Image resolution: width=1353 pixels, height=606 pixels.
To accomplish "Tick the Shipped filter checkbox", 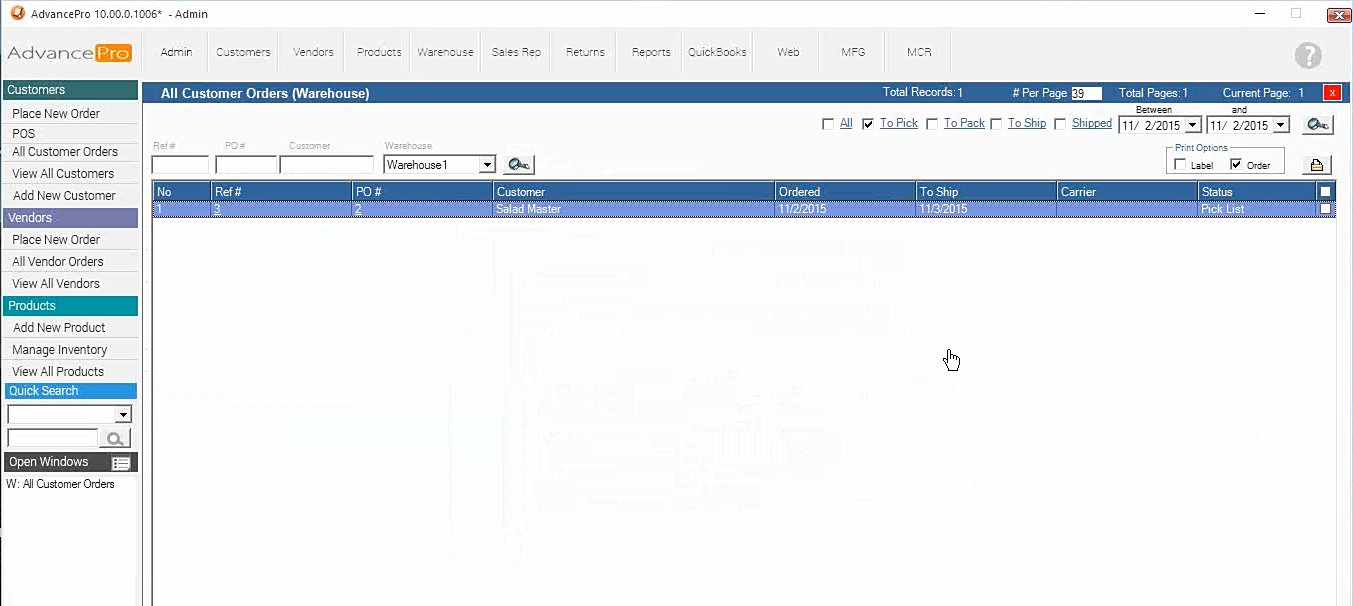I will (1060, 124).
